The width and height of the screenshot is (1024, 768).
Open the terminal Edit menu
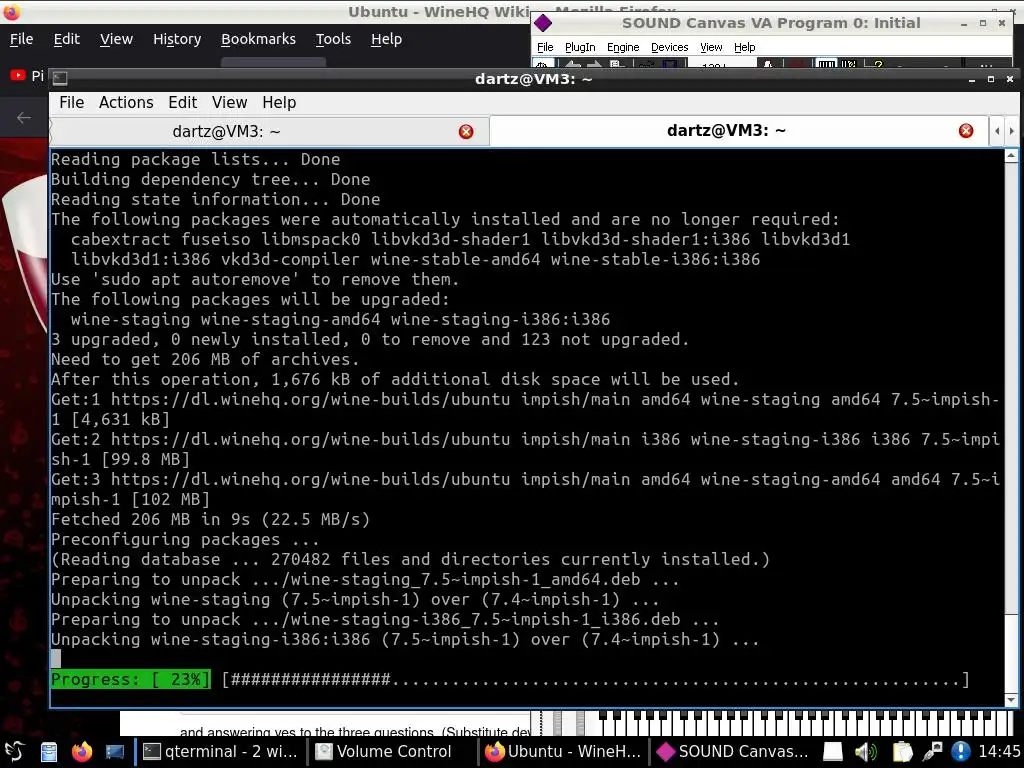point(182,103)
